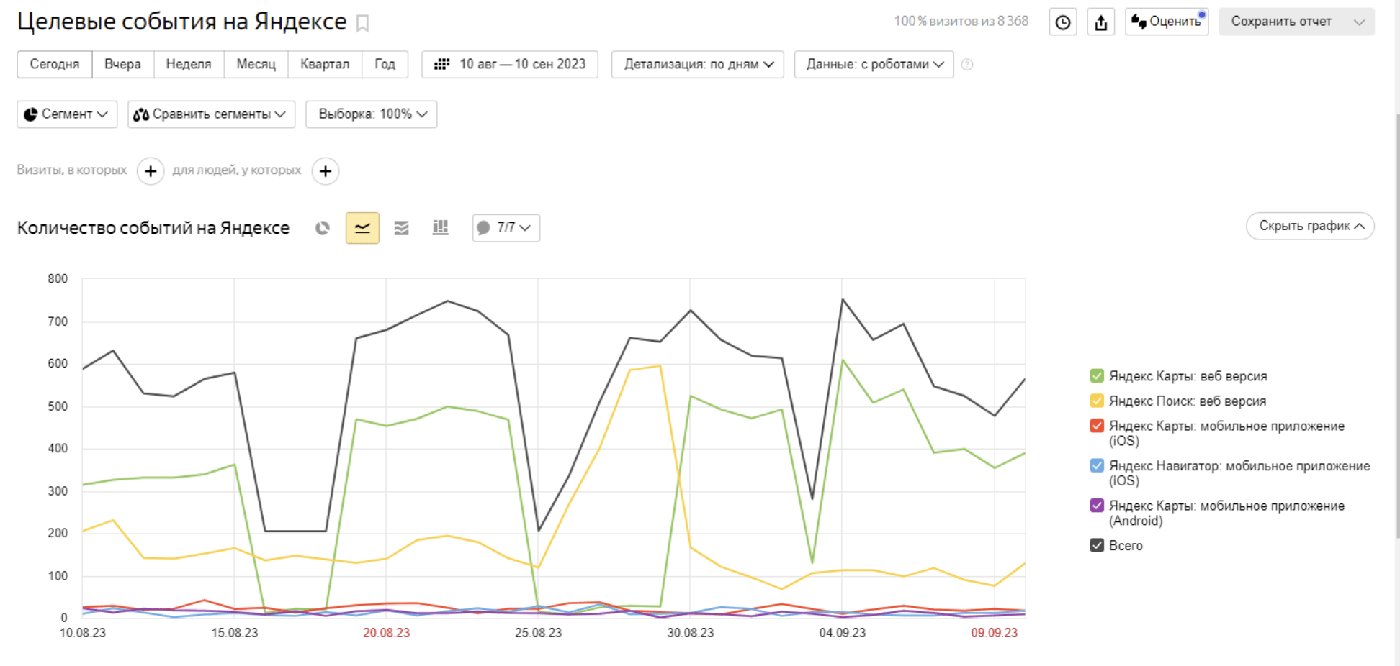The image size is (1400, 666).
Task: Toggle Яндекс Карты: мобильное приложение (Android) checkbox
Action: click(x=1097, y=506)
